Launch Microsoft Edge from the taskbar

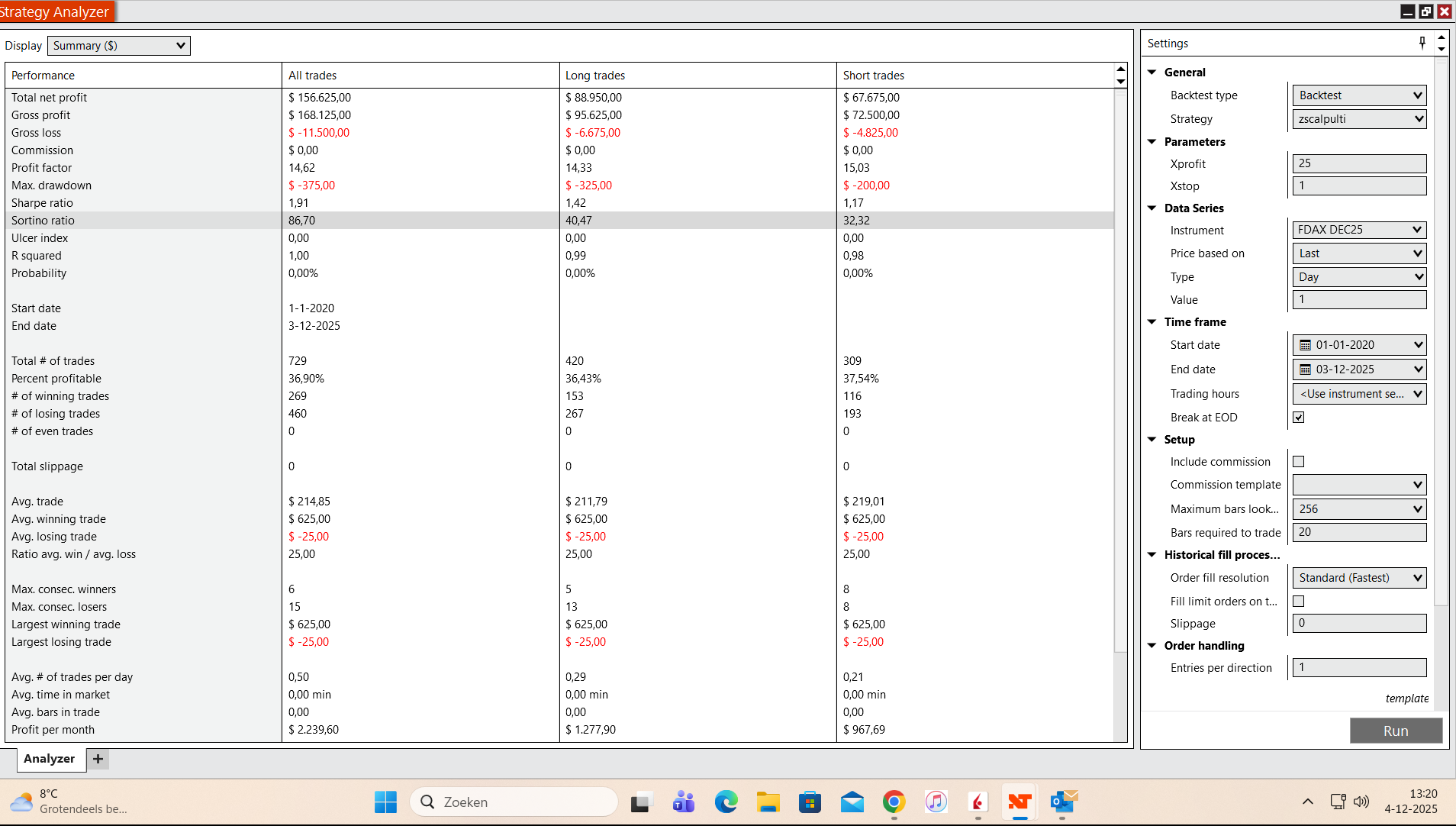[x=726, y=802]
